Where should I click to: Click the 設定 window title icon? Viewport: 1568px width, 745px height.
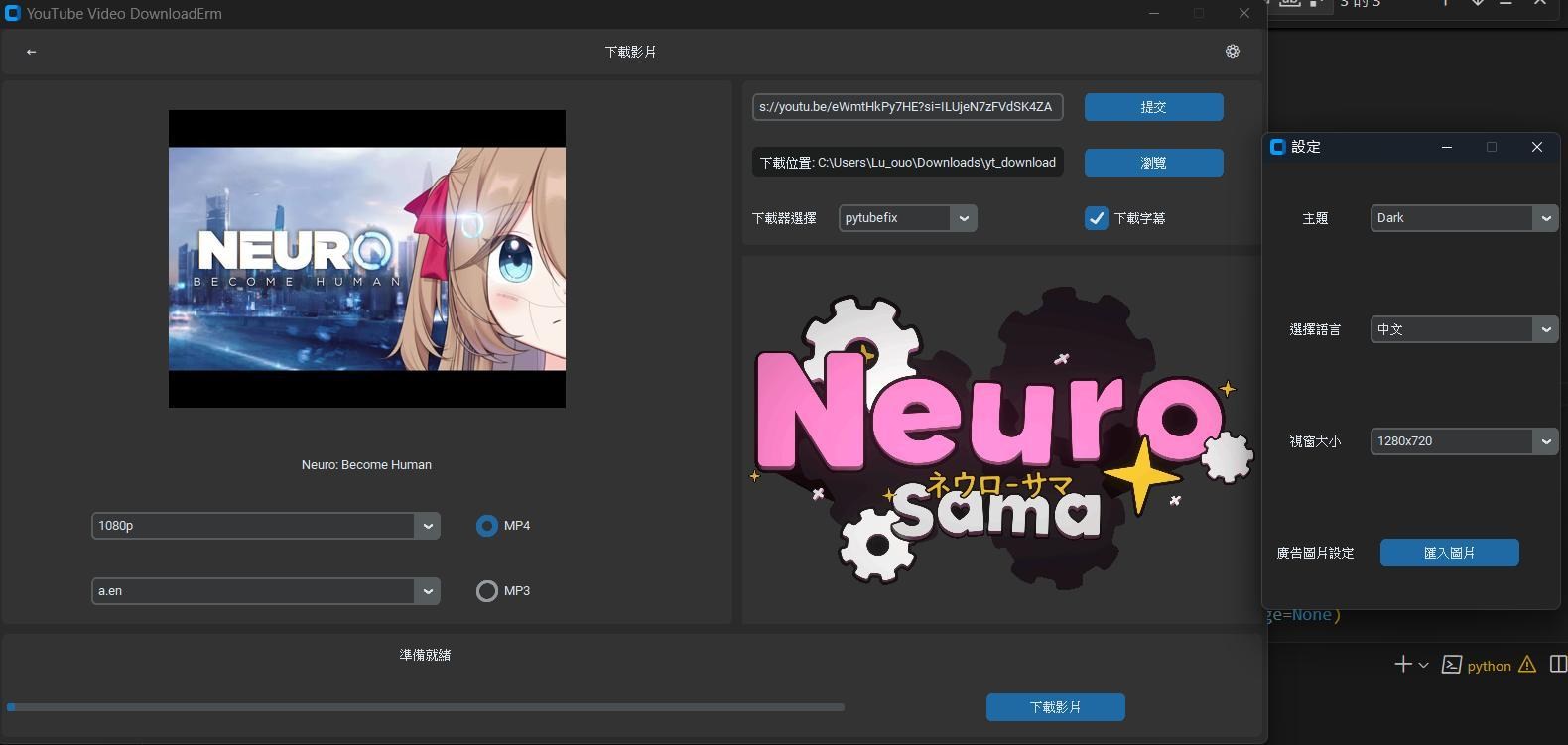(1278, 147)
